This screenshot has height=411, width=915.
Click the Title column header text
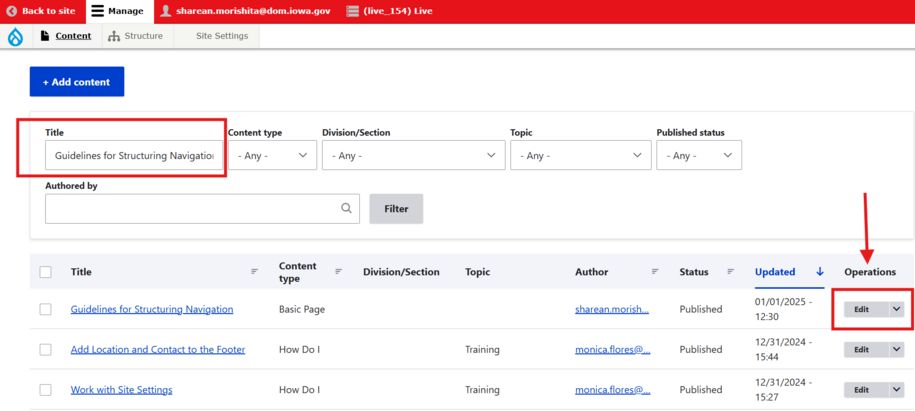pos(81,272)
